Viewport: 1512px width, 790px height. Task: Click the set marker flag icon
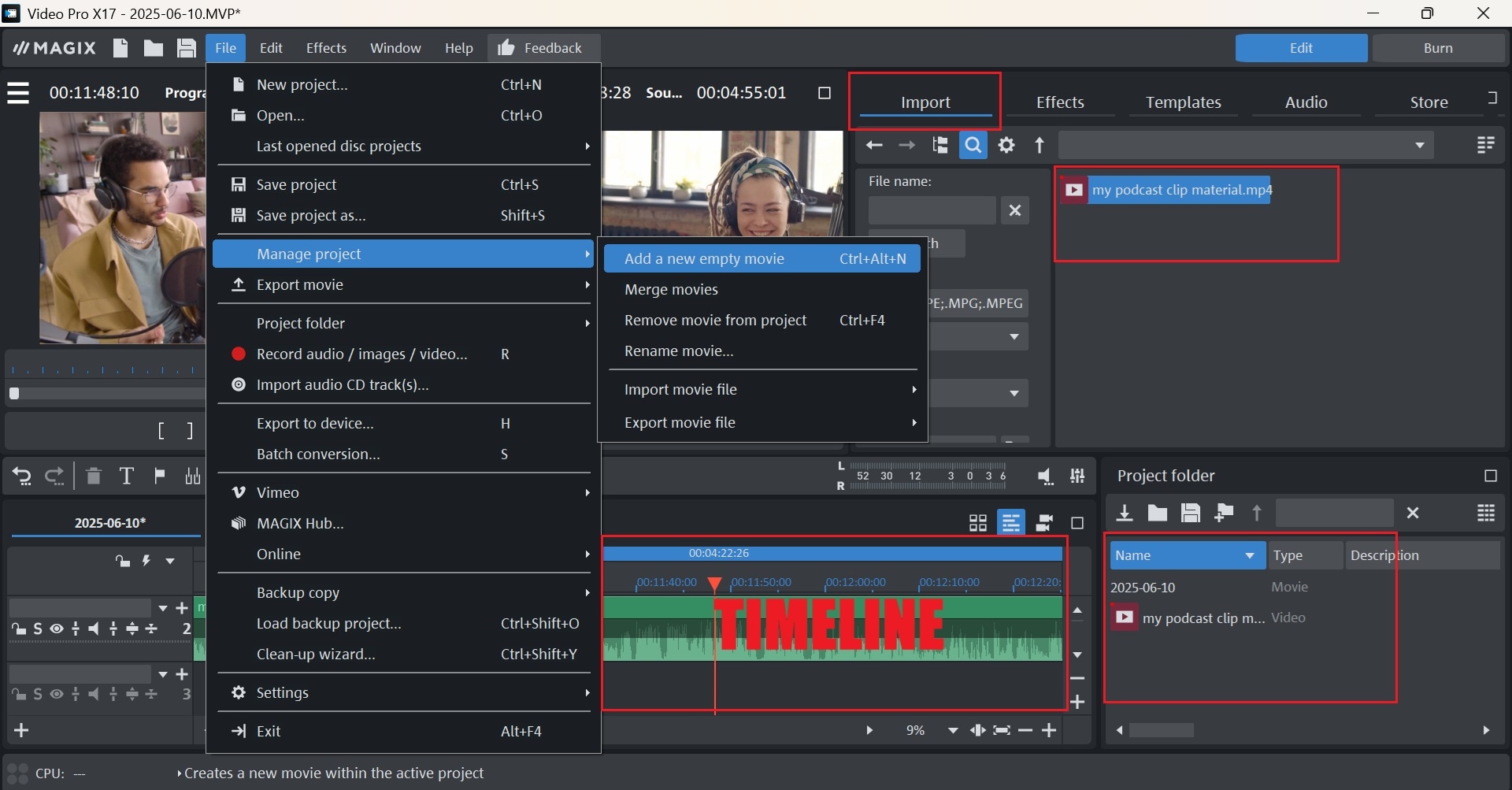[160, 476]
